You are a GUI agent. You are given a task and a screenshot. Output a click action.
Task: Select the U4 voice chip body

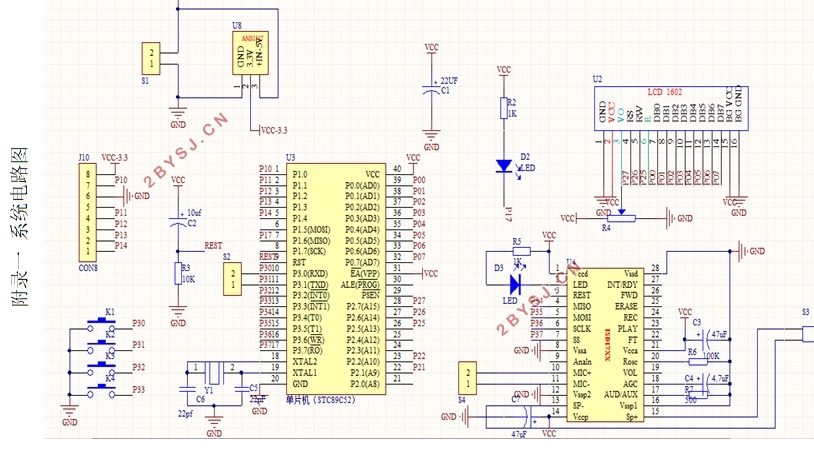(605, 345)
